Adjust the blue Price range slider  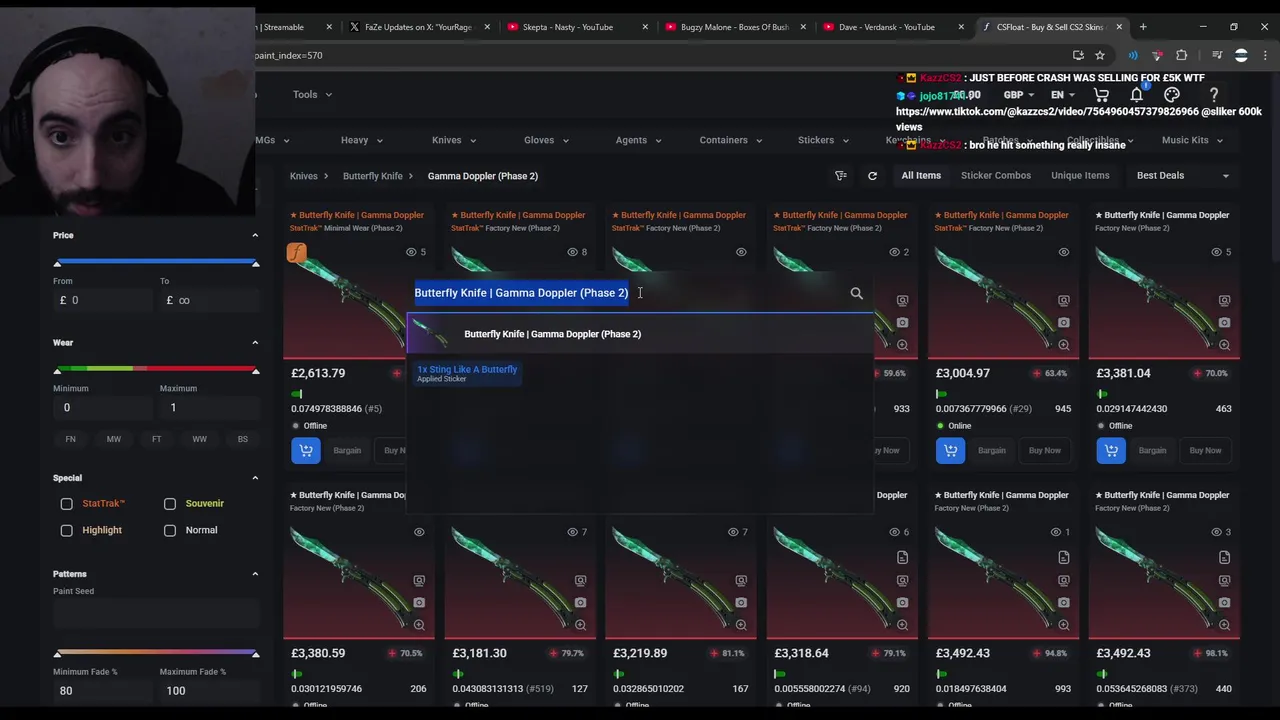156,263
